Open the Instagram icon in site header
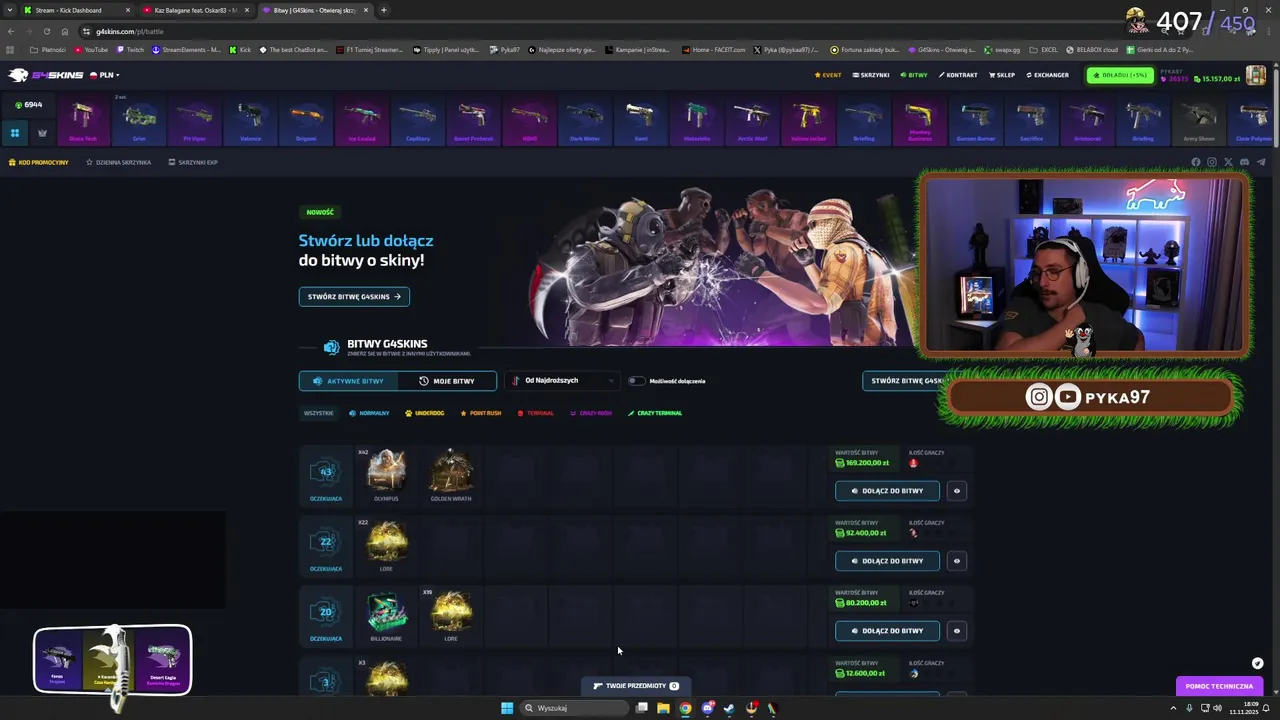The width and height of the screenshot is (1280, 720). point(1212,162)
